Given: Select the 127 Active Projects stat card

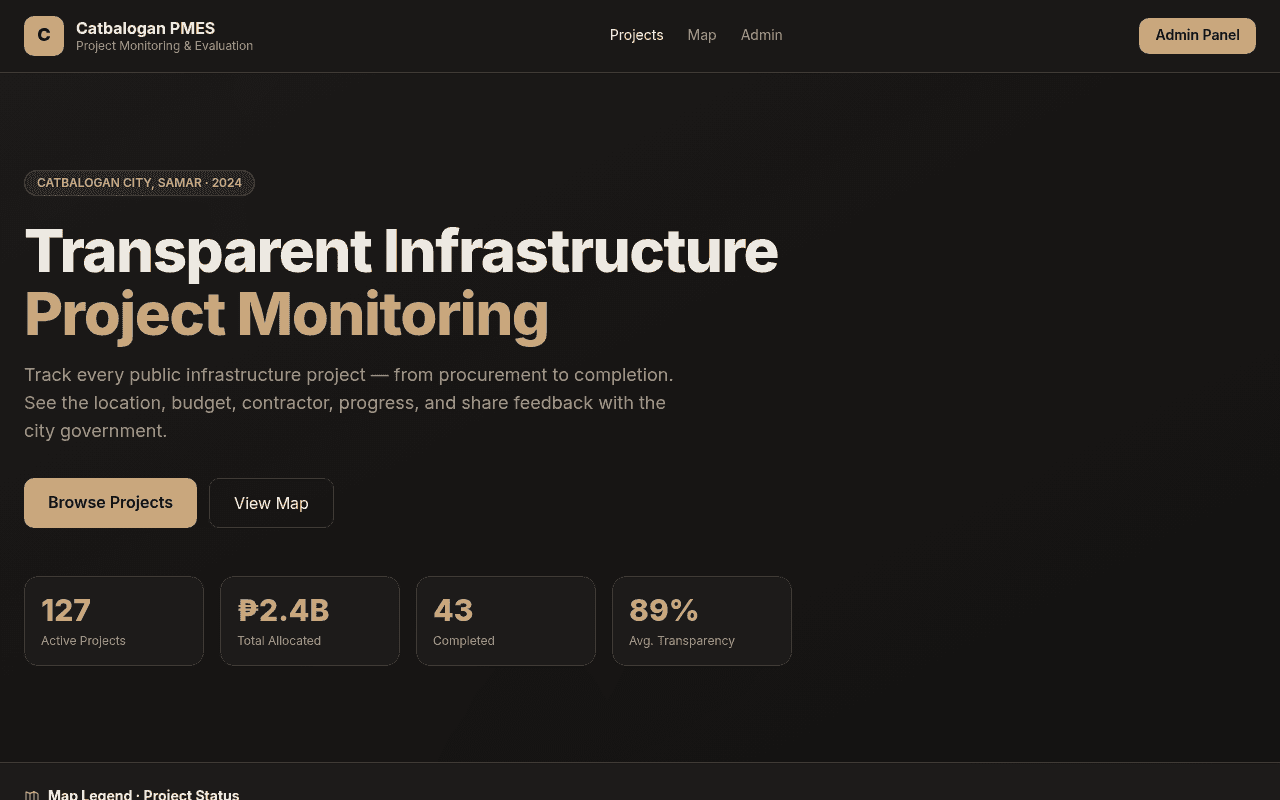Looking at the screenshot, I should click(x=114, y=621).
